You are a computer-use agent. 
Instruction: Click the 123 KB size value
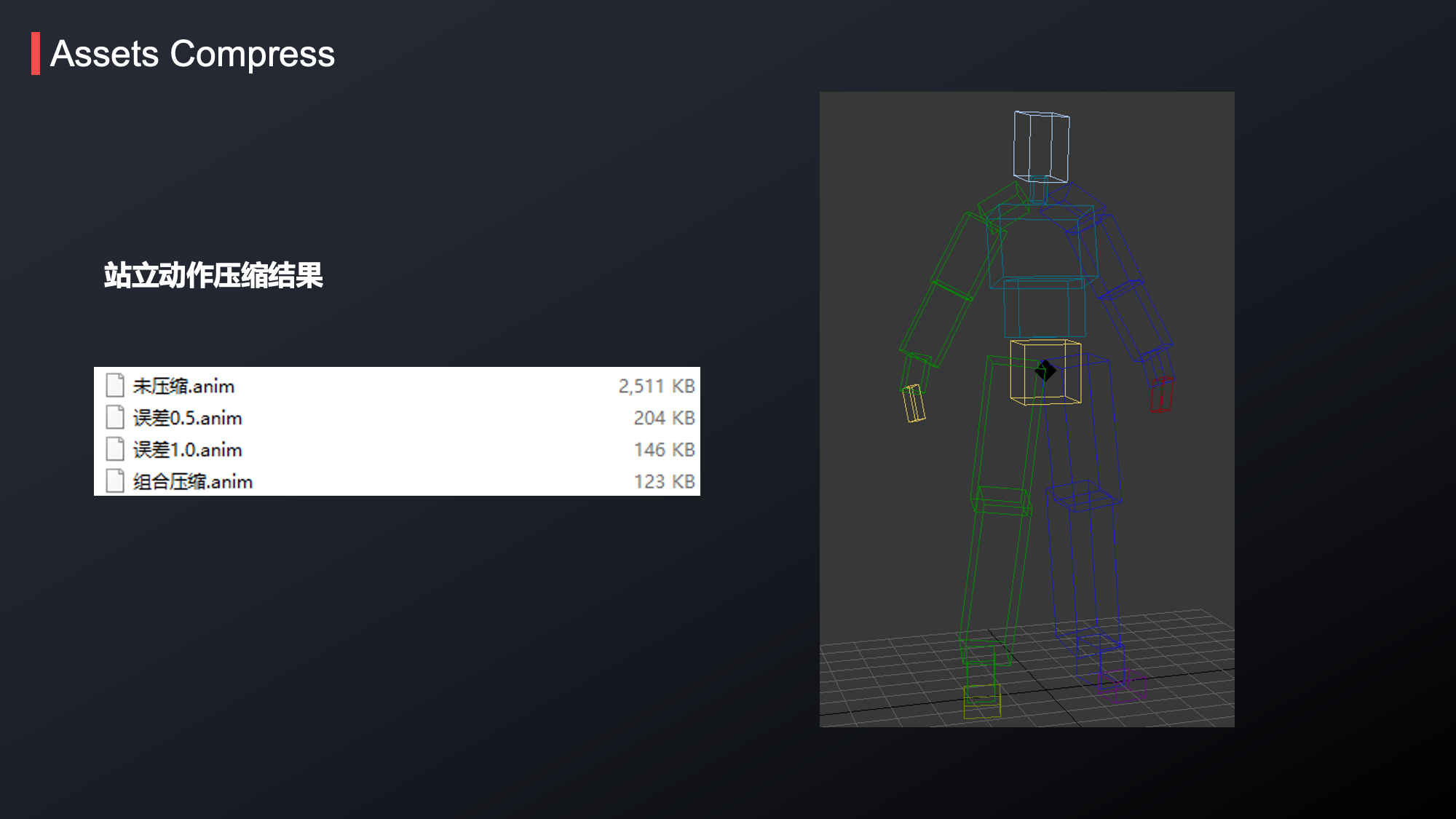click(664, 481)
